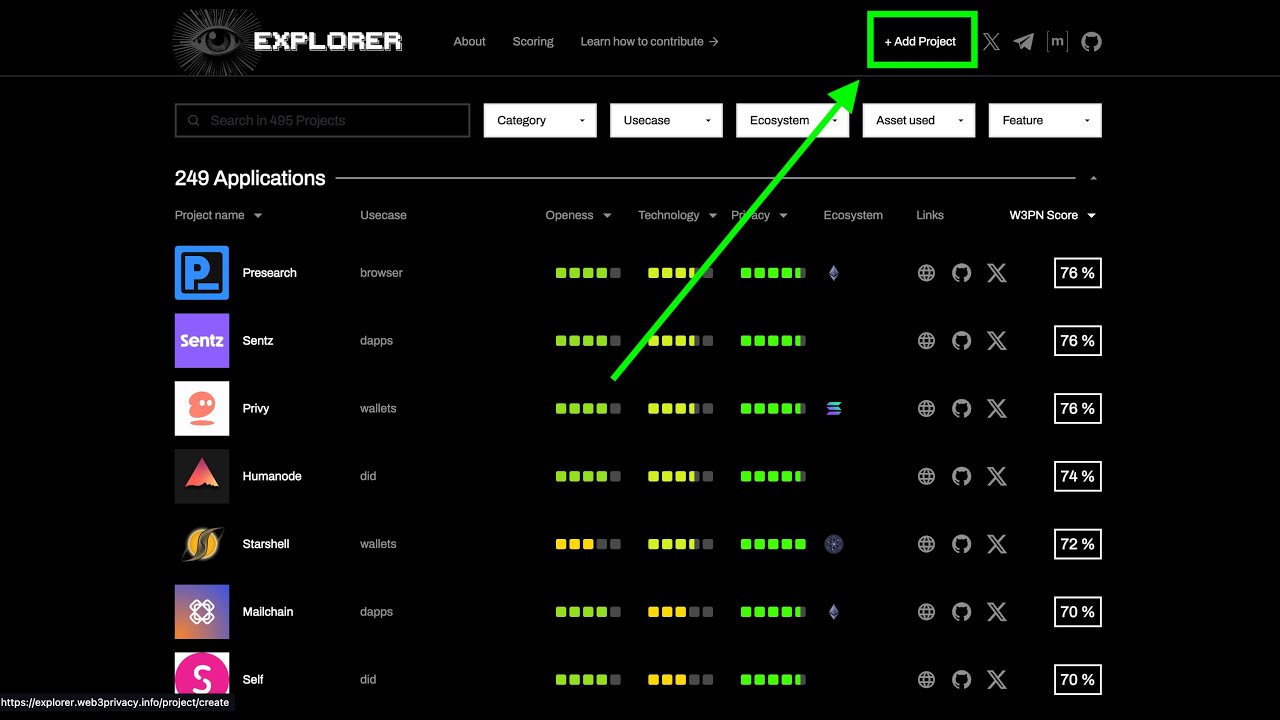
Task: Open Sentz GitHub icon
Action: (x=962, y=341)
